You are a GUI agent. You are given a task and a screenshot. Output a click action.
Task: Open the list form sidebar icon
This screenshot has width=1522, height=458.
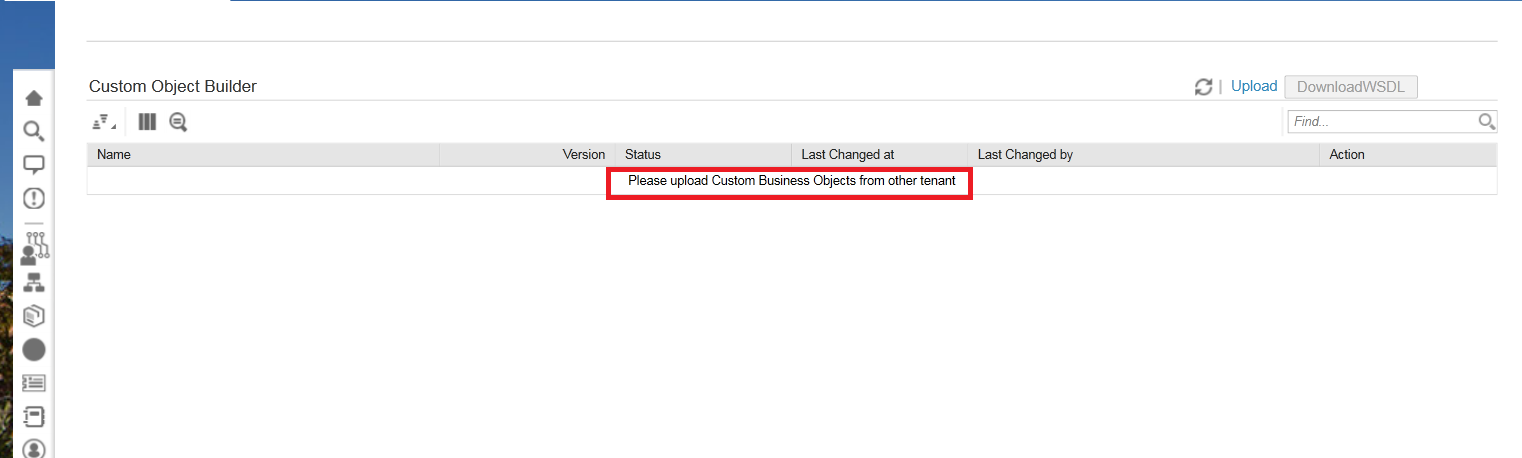(34, 383)
